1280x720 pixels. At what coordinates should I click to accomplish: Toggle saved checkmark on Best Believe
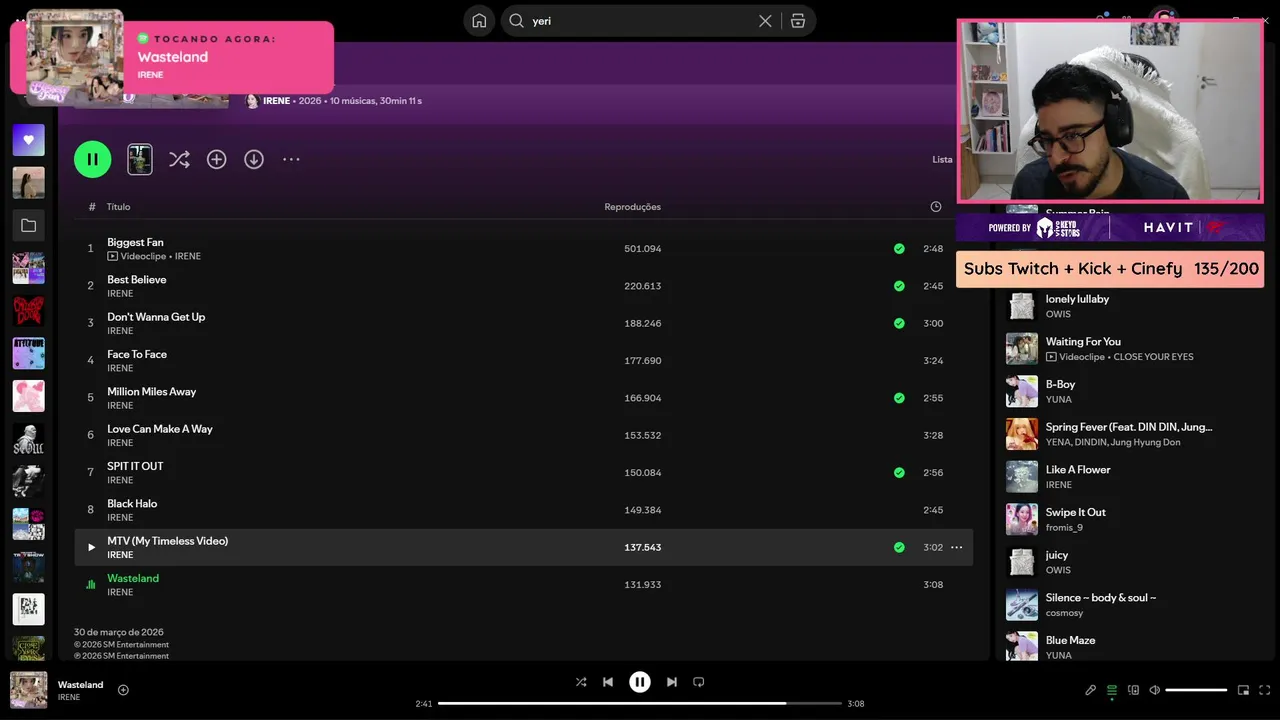click(x=899, y=286)
